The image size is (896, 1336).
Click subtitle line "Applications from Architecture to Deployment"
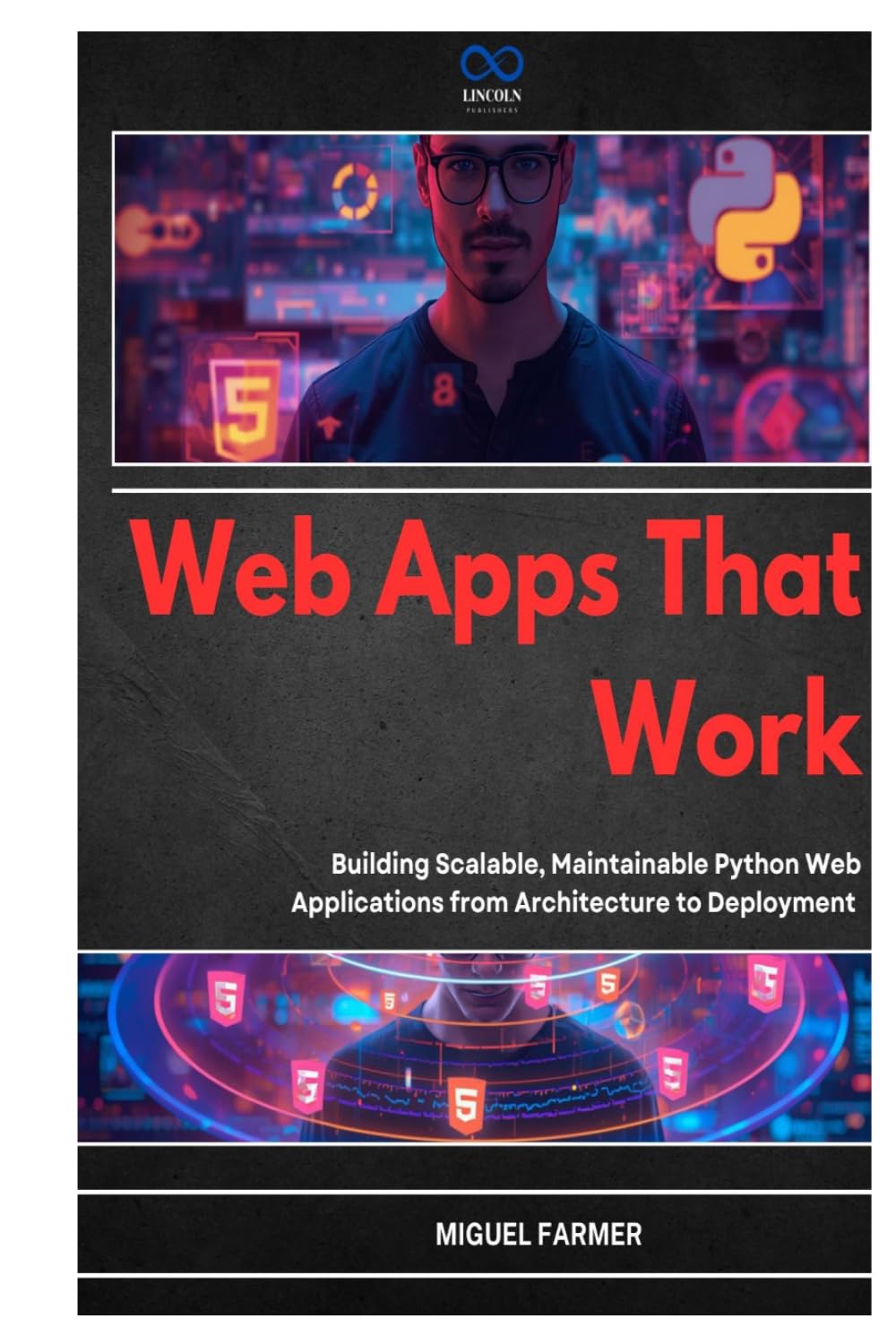tap(573, 901)
